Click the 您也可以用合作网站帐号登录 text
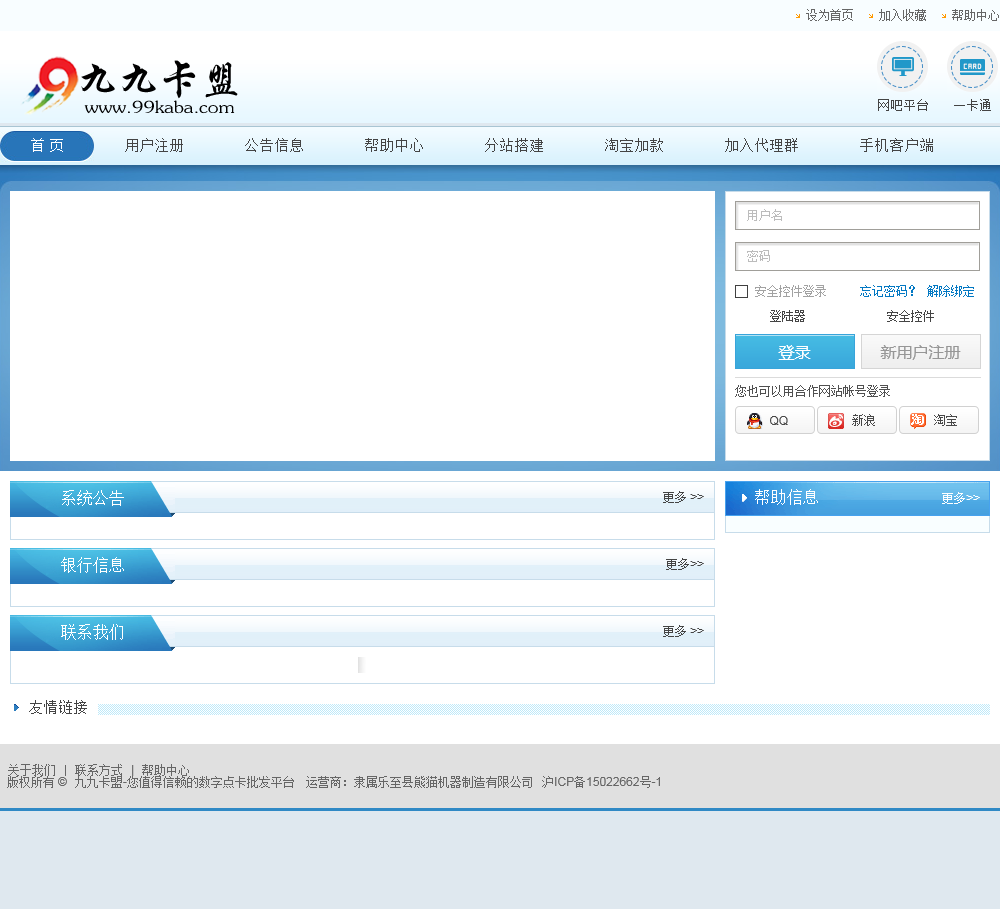This screenshot has width=1000, height=909. (812, 391)
